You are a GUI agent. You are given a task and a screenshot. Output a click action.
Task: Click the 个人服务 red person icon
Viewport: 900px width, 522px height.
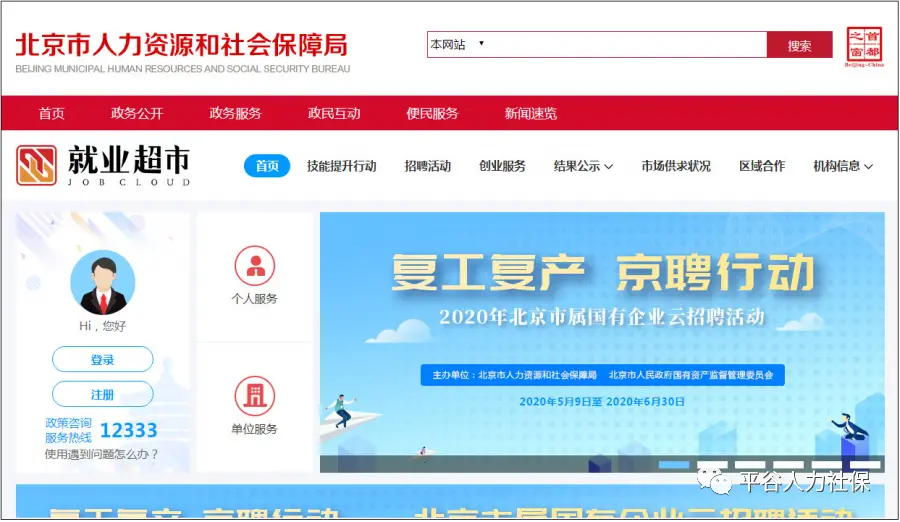[x=254, y=265]
